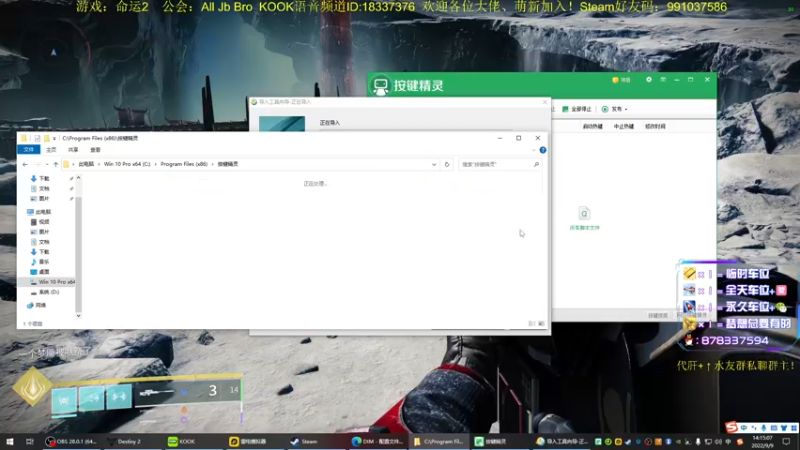Click navigation pane scrollbar up arrow
This screenshot has height=450, width=800.
pos(79,178)
